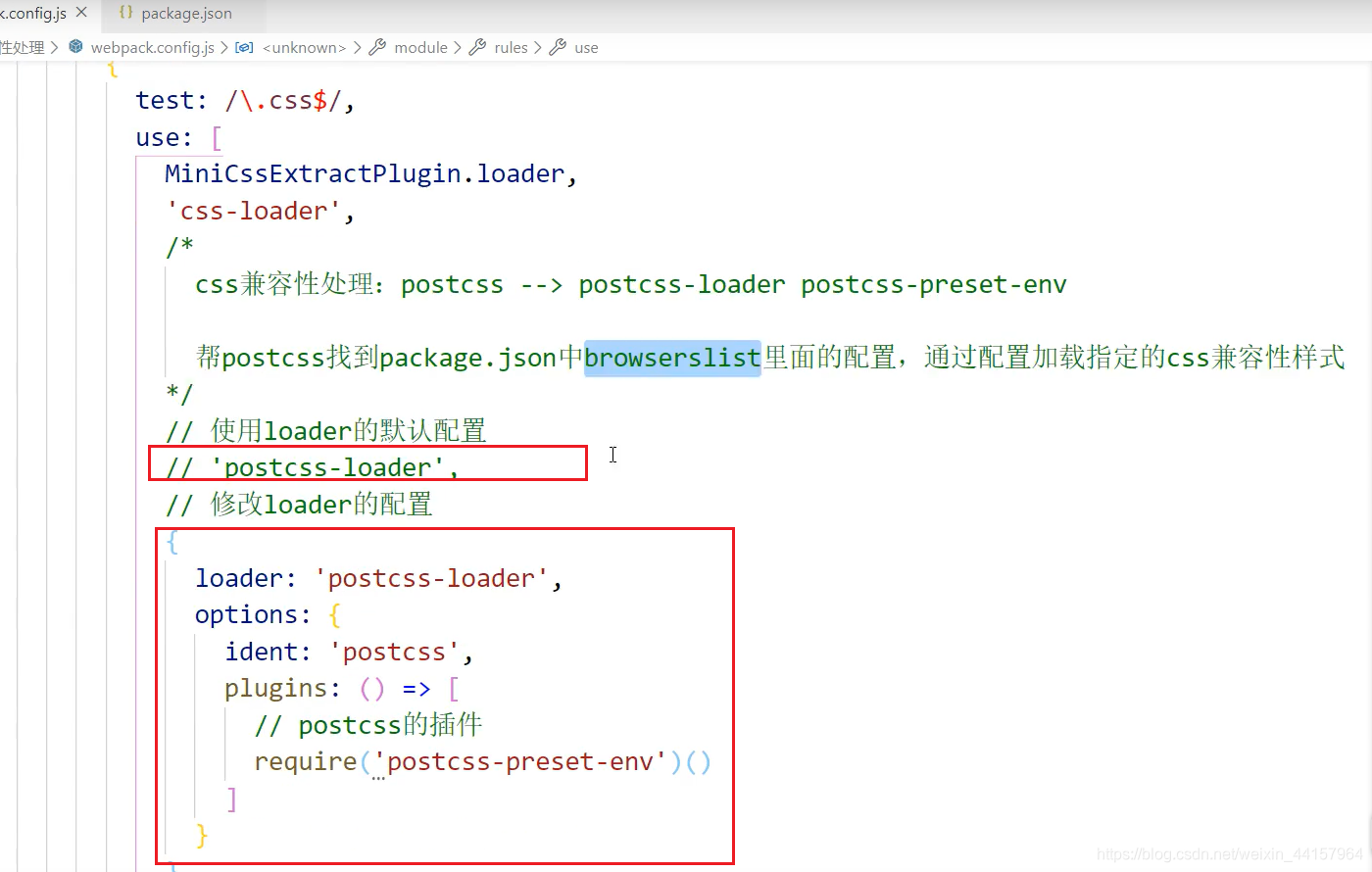The image size is (1372, 872).
Task: Click the webpack.config.js file icon in breadcrumbs
Action: [x=75, y=47]
